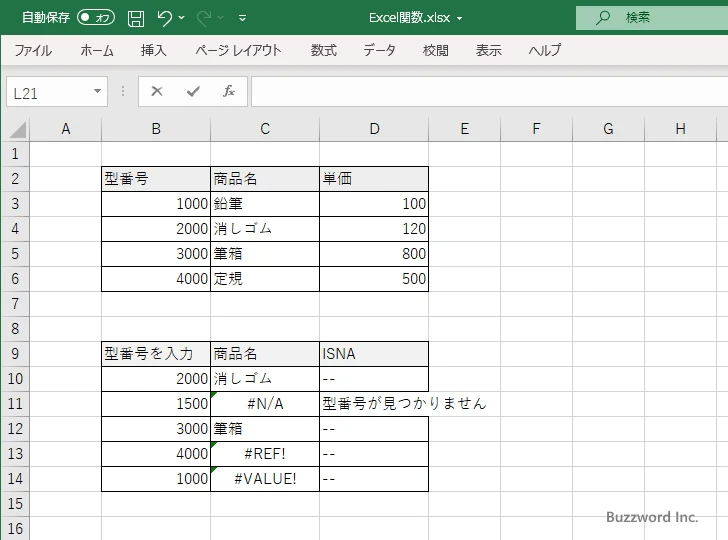Expand the Name Box dropdown arrow
This screenshot has width=728, height=540.
98,91
